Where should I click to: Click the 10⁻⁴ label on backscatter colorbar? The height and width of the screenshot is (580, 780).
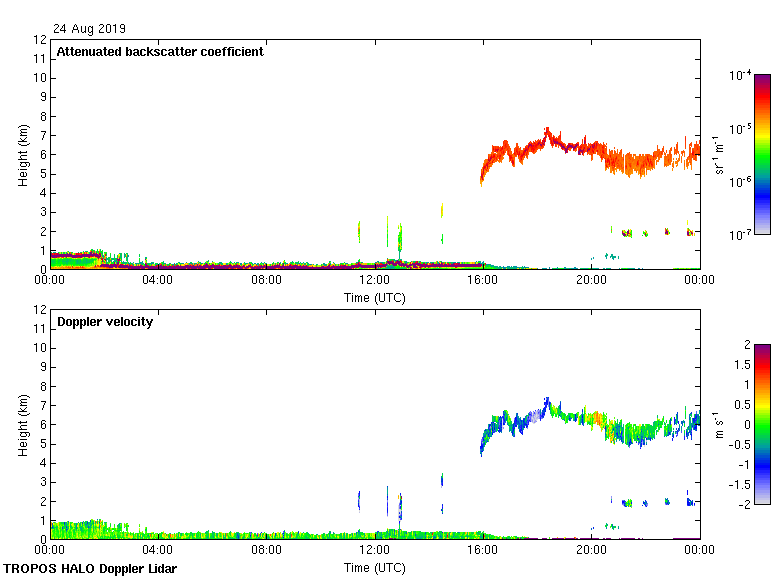[x=741, y=75]
